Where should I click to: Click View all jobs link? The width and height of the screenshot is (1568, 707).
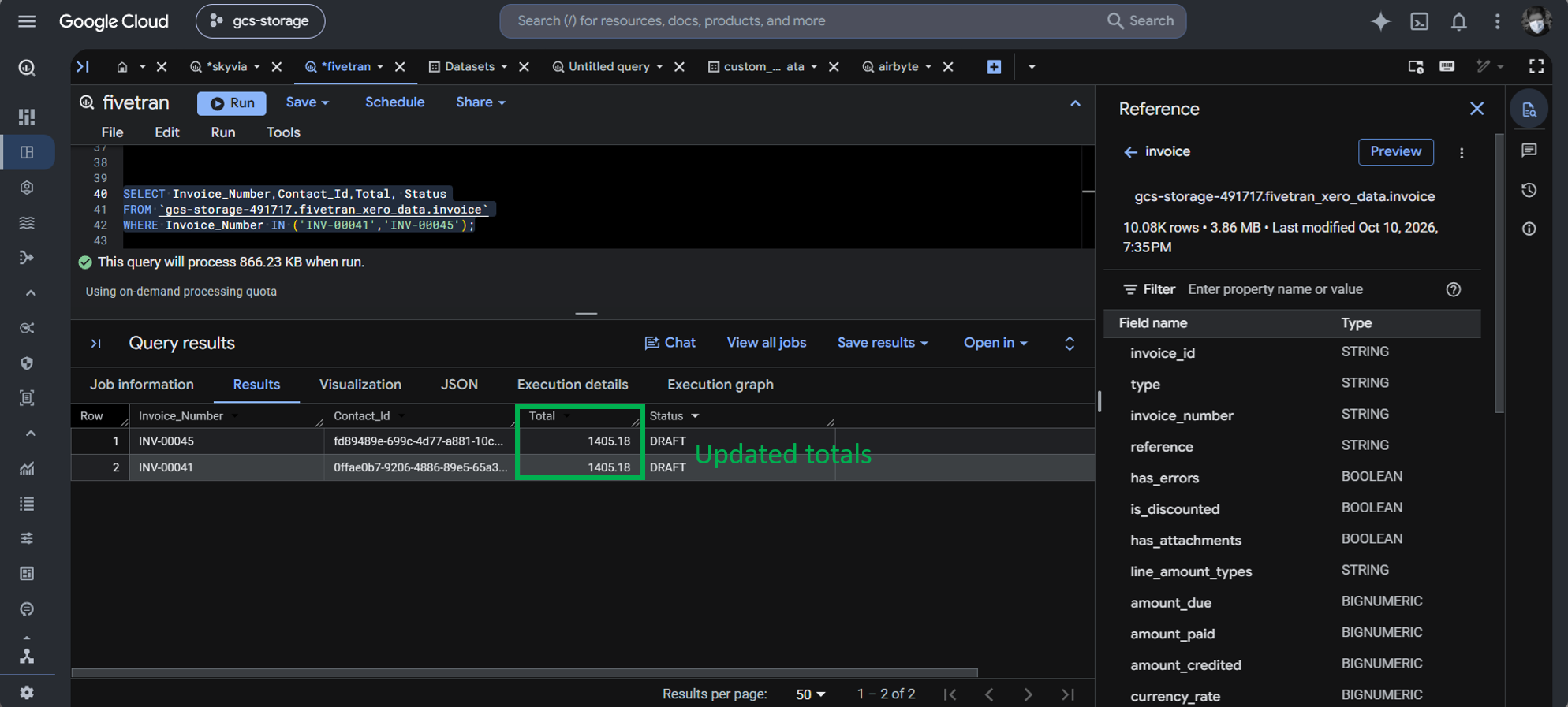point(766,343)
